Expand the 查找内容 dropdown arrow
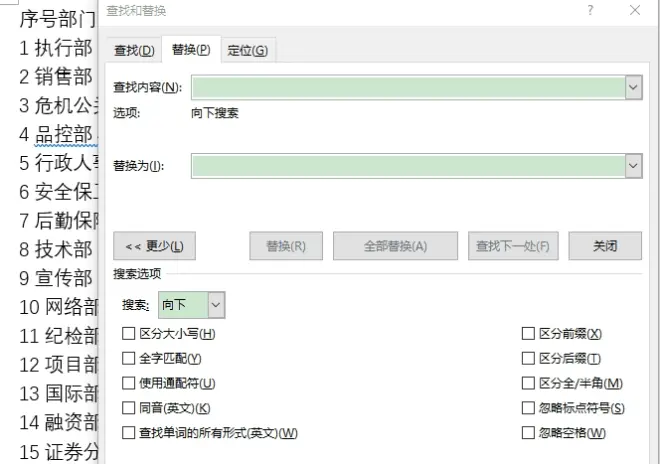This screenshot has width=660, height=464. point(633,88)
